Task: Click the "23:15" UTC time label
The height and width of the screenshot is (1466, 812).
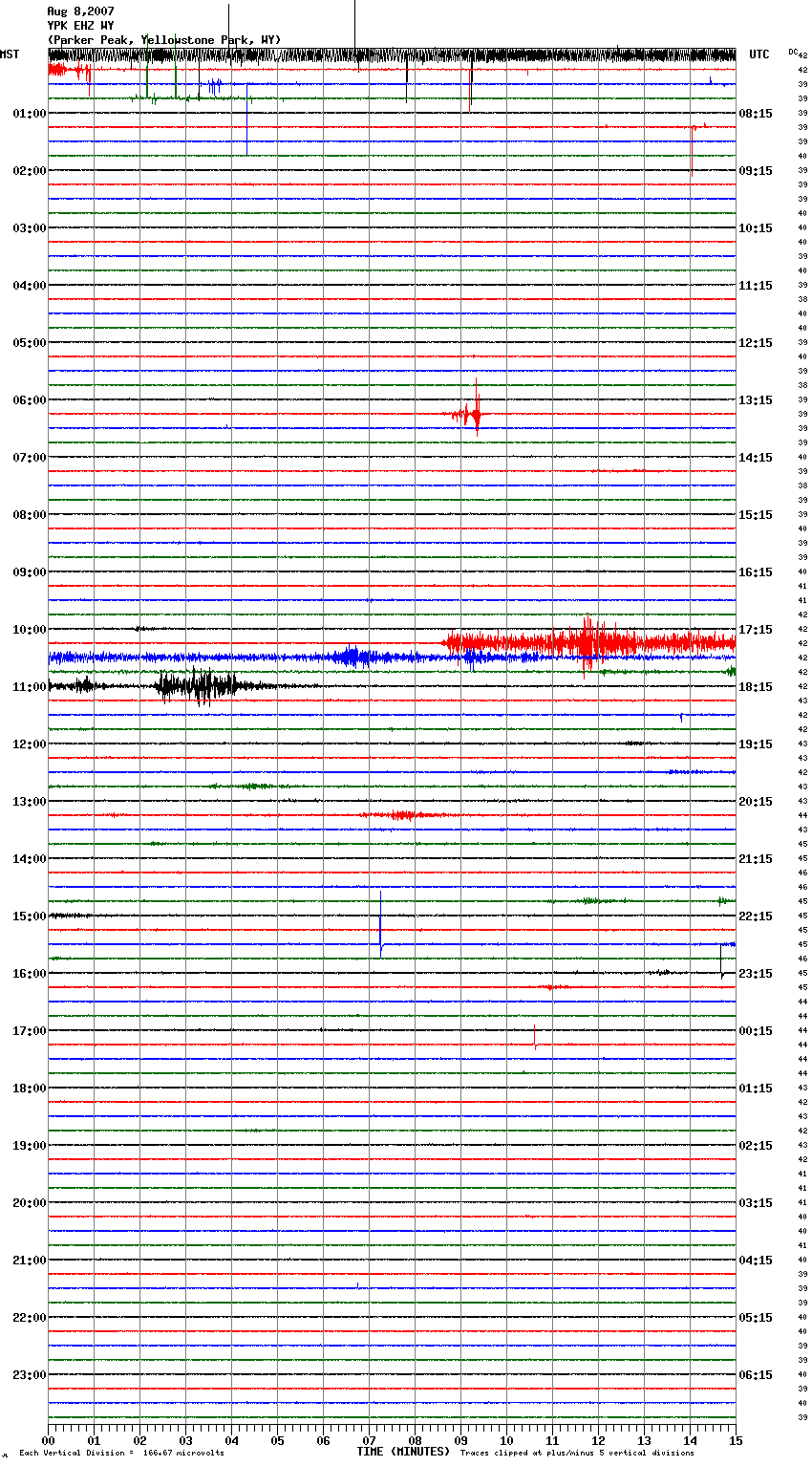Action: click(x=756, y=974)
